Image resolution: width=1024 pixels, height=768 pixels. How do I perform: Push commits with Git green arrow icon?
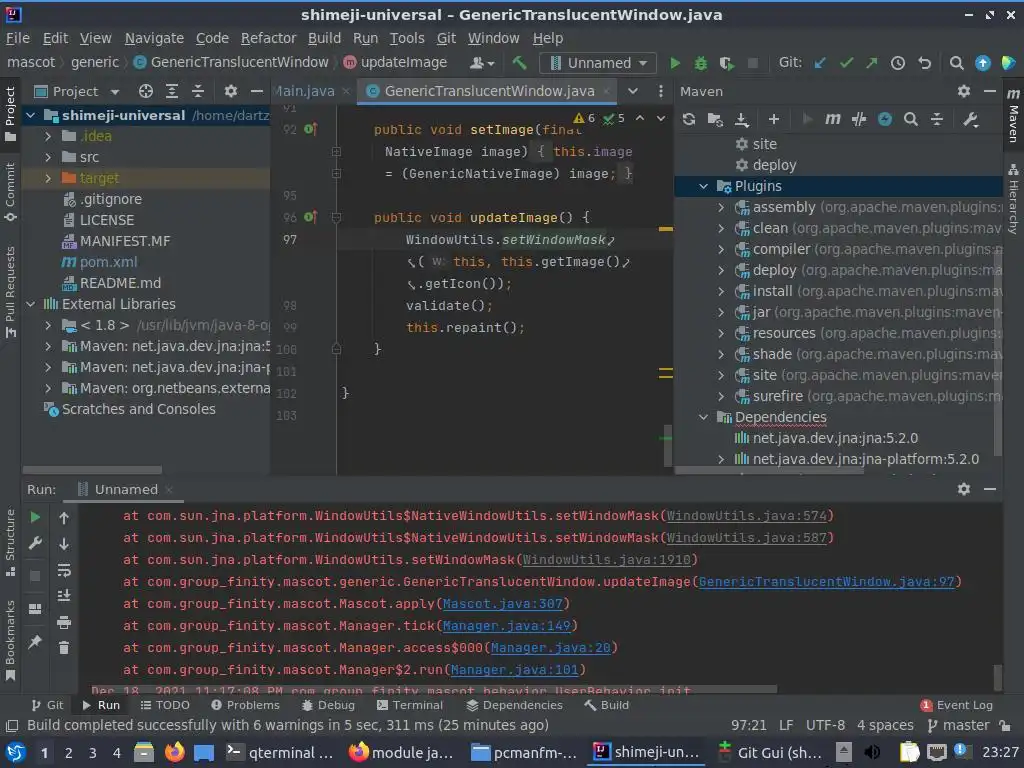(872, 63)
